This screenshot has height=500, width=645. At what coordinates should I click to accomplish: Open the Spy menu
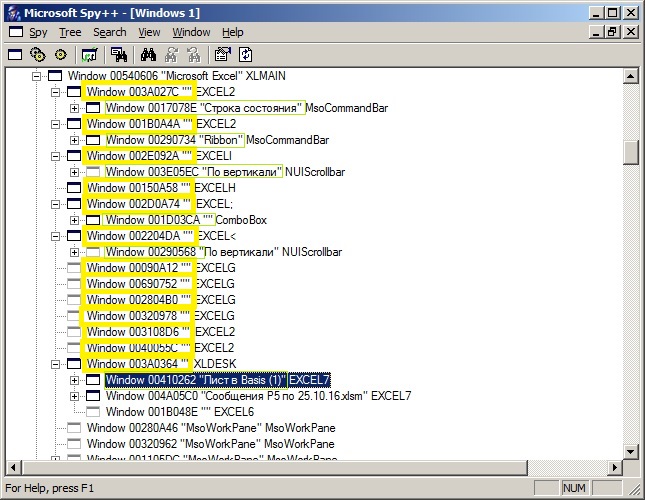pyautogui.click(x=37, y=32)
